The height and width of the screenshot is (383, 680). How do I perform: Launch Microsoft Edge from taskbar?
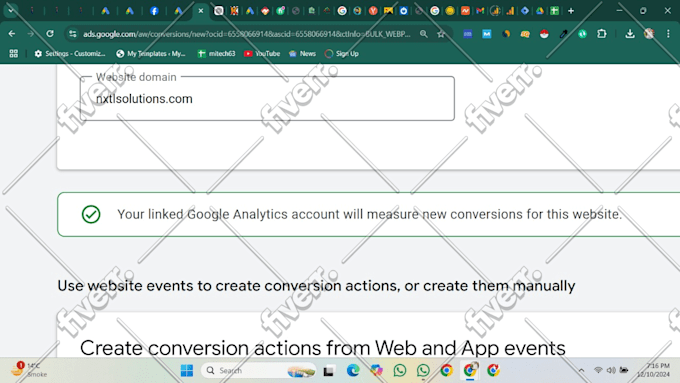coord(353,370)
